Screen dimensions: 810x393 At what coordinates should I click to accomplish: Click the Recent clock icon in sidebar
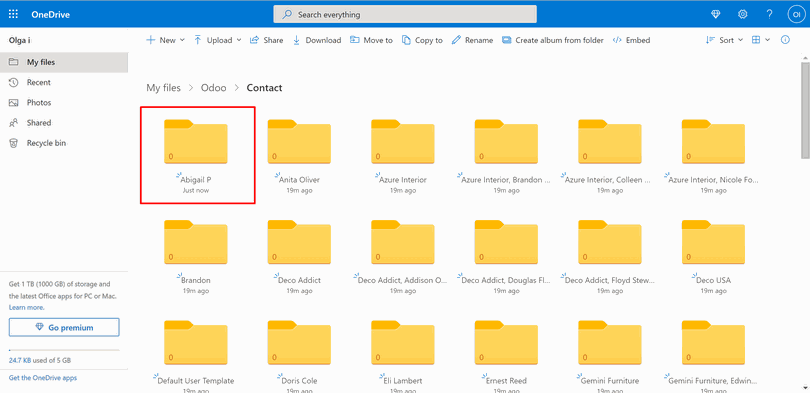point(14,82)
